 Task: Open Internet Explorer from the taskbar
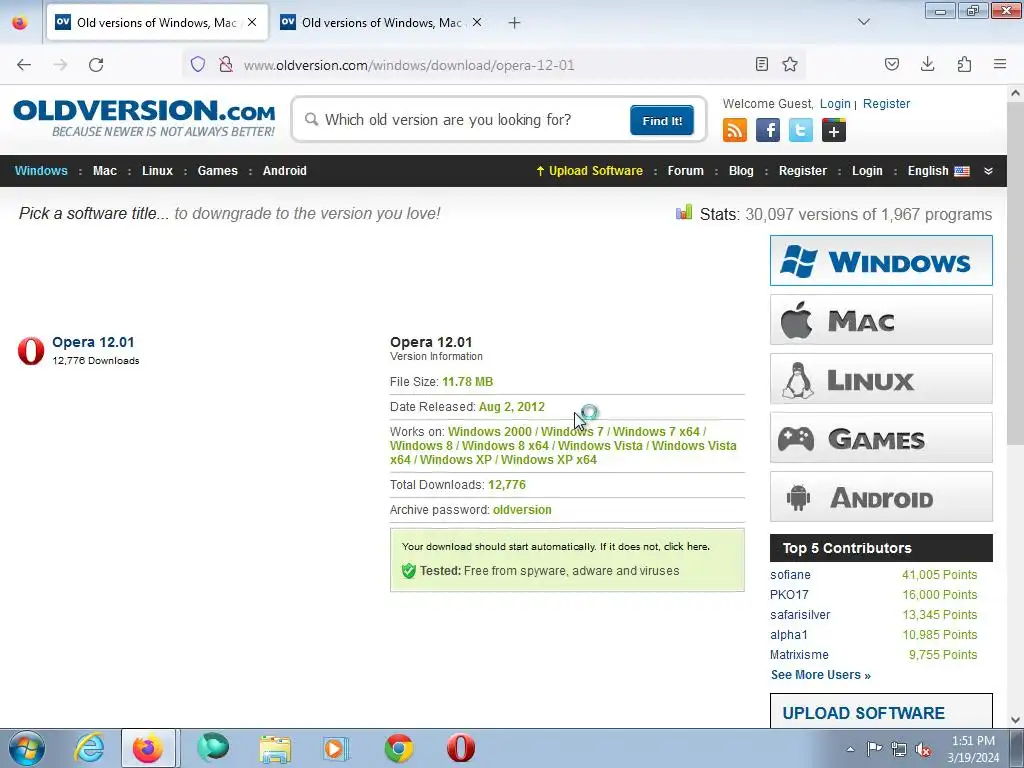[x=89, y=748]
